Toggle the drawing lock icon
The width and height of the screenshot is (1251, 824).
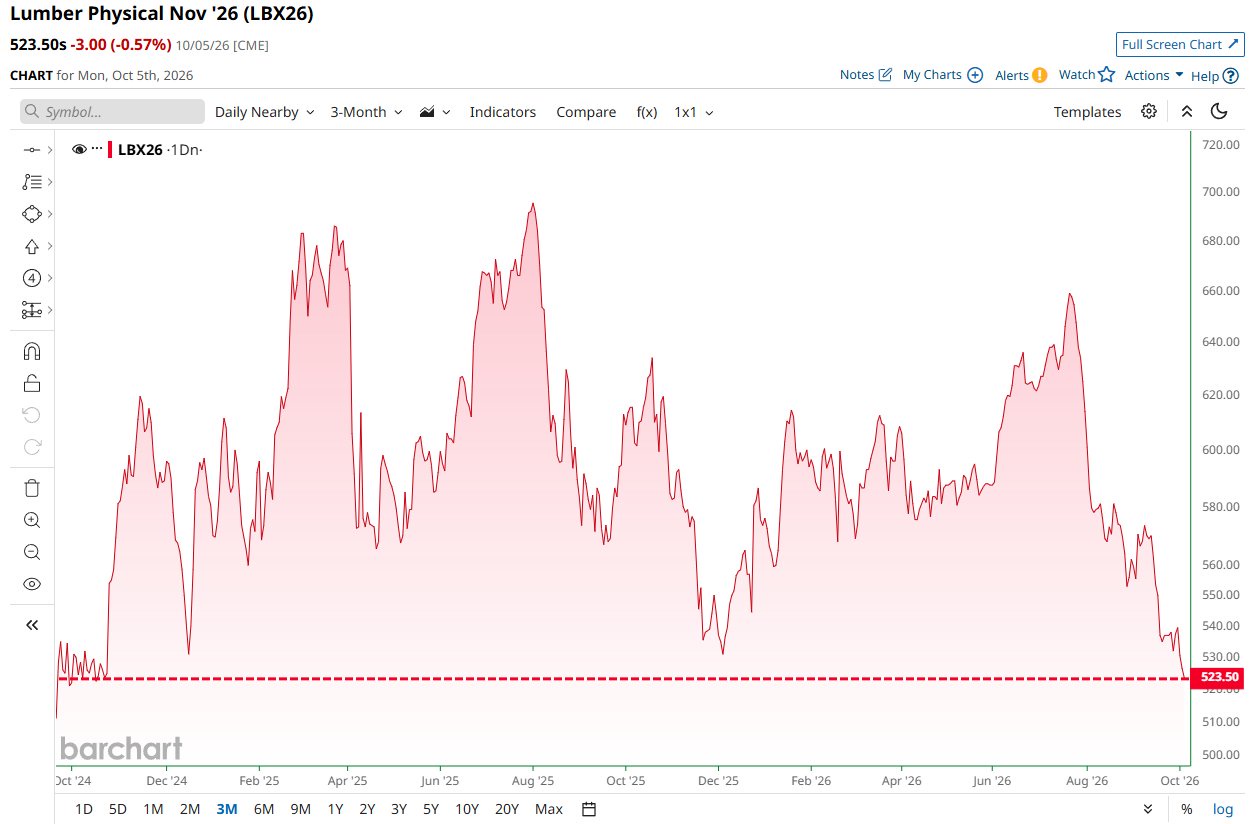31,383
